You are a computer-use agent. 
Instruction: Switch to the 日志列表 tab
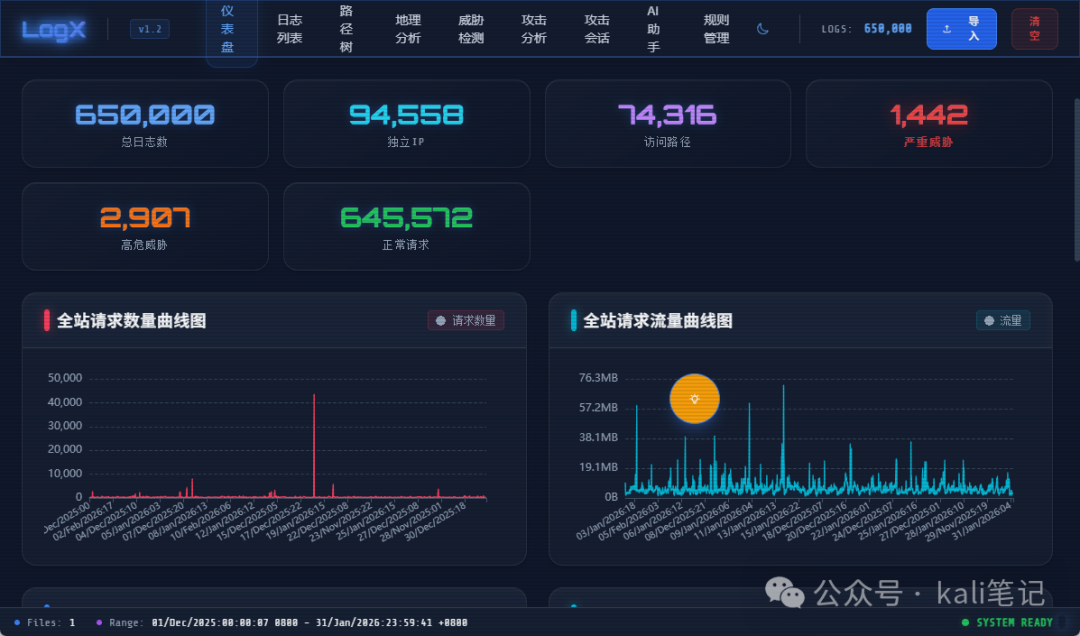pos(289,29)
